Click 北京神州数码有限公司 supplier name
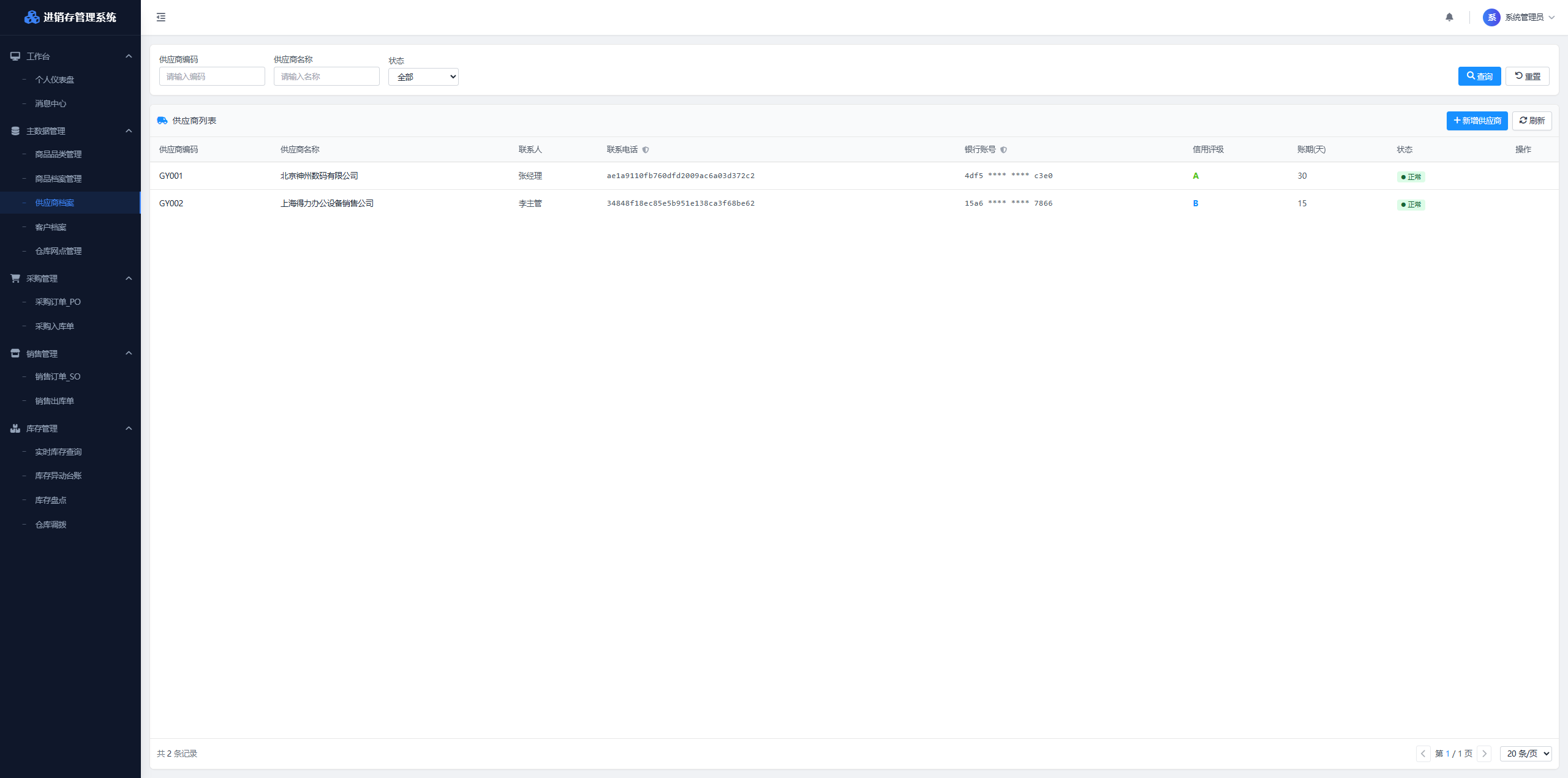1568x778 pixels. click(319, 176)
